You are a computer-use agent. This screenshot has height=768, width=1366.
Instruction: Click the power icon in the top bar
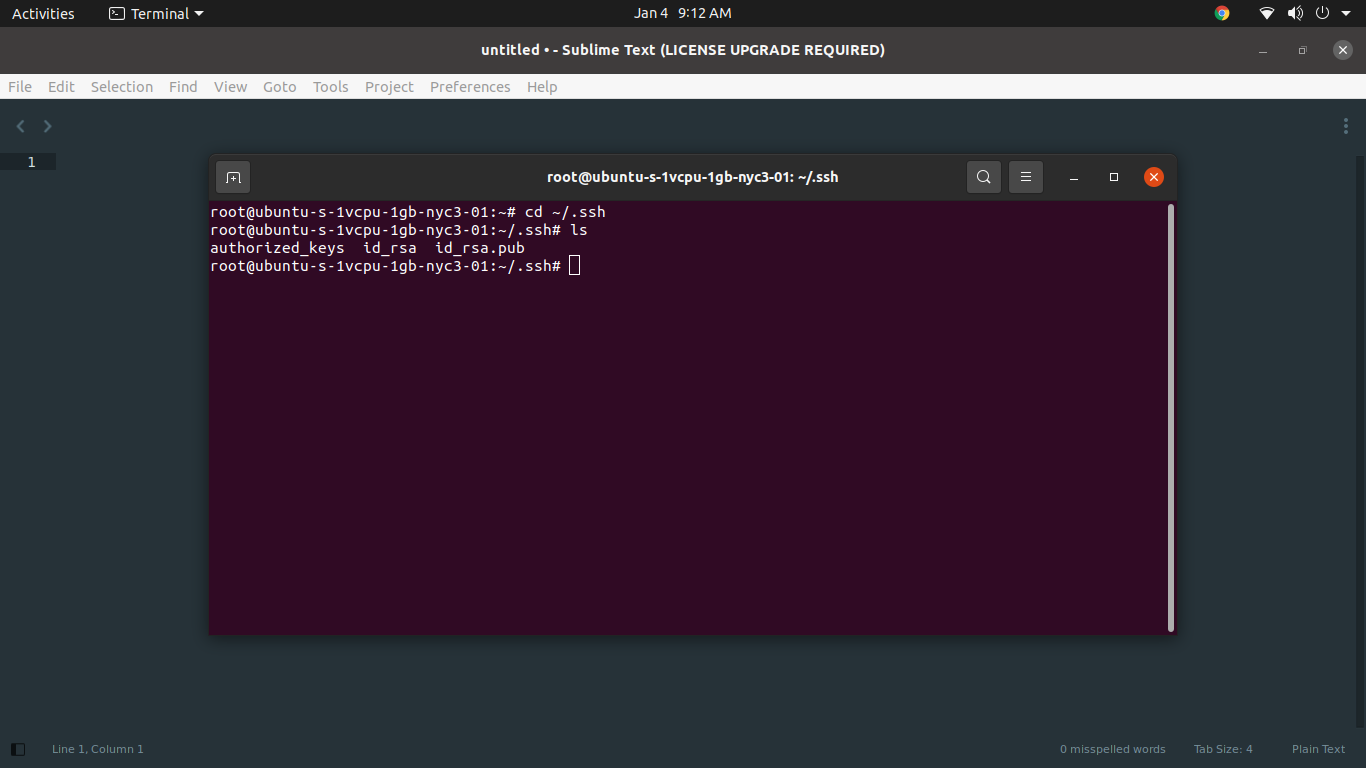(1321, 13)
